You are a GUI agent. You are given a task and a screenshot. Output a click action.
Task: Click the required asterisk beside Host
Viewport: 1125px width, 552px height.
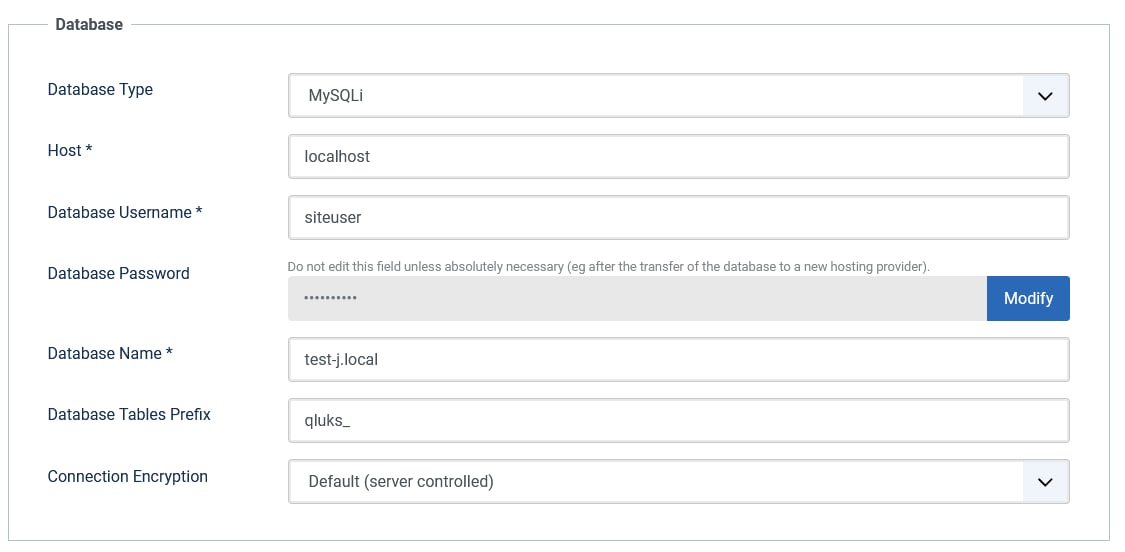(89, 150)
